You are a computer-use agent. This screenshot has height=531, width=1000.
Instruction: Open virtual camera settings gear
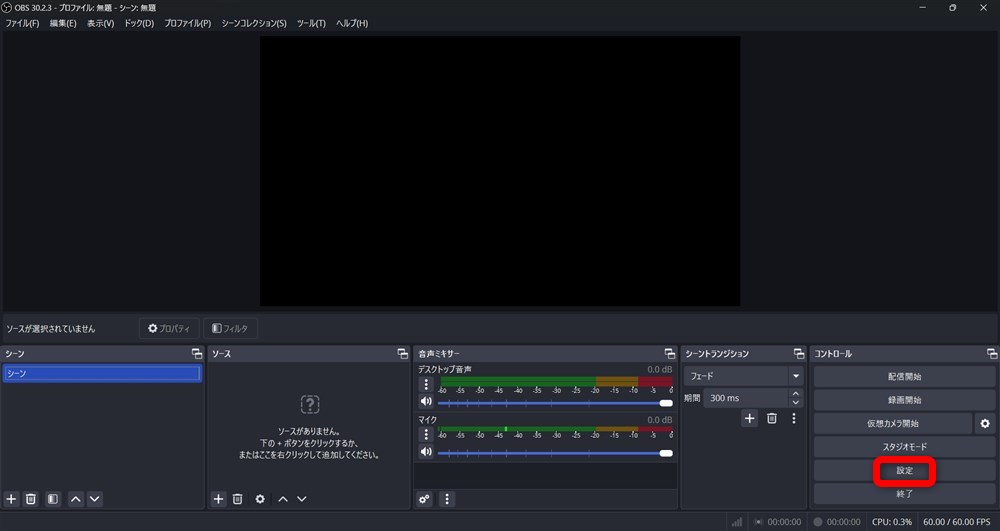(x=985, y=423)
